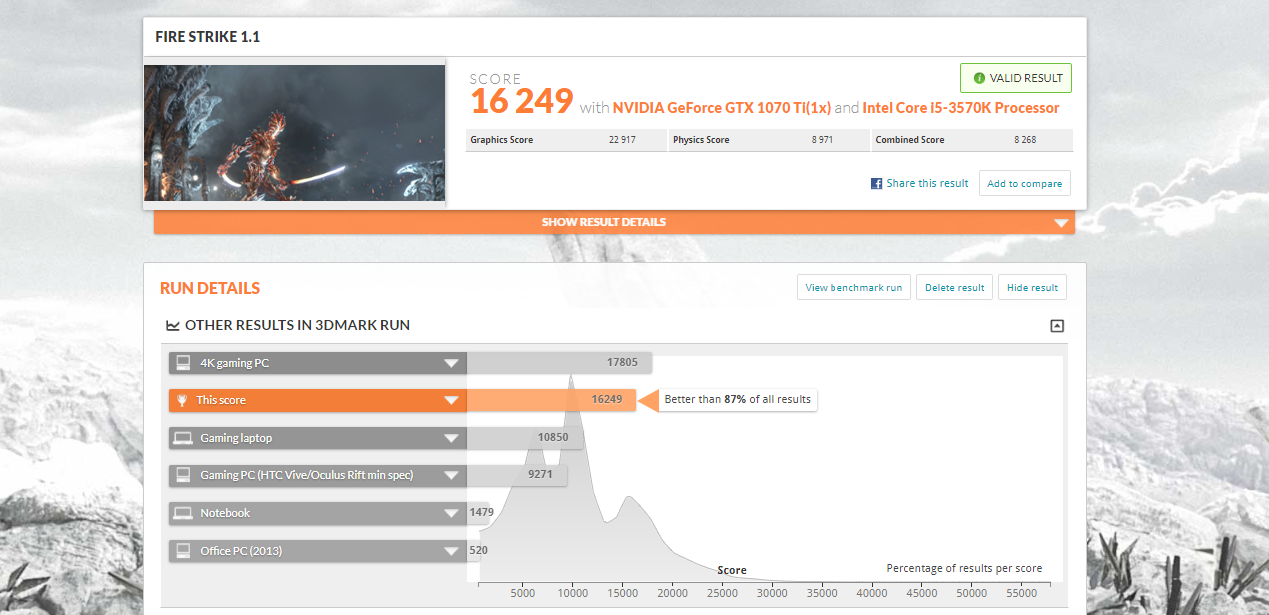Image resolution: width=1269 pixels, height=615 pixels.
Task: Open the NVIDIA GeForce GTX 1070 Ti link
Action: tap(721, 108)
